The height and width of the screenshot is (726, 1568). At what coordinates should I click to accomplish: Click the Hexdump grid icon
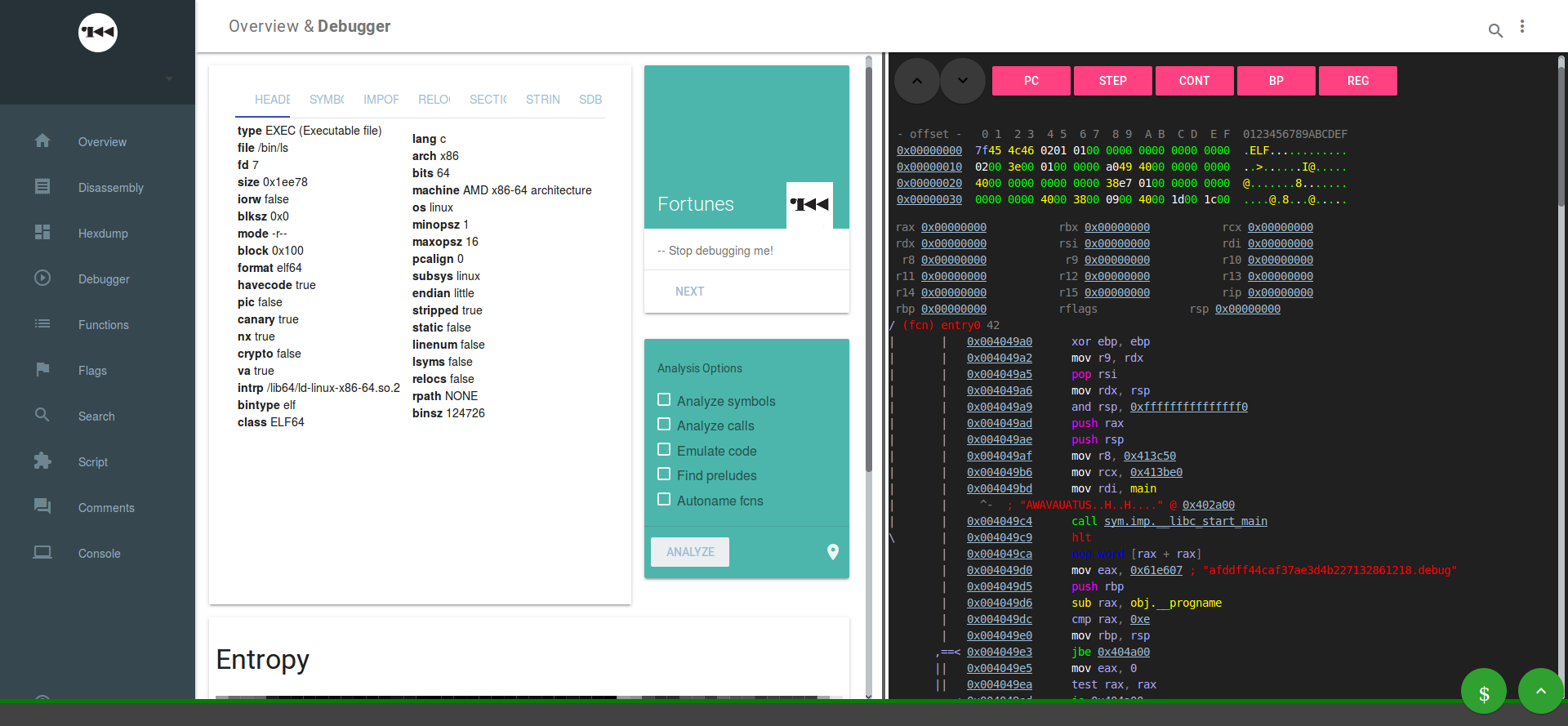pyautogui.click(x=42, y=232)
